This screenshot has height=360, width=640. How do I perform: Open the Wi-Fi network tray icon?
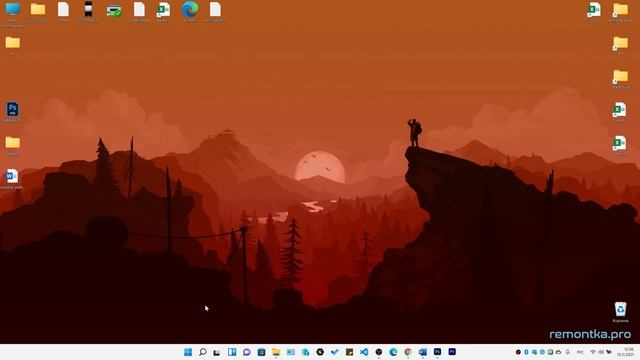point(593,352)
